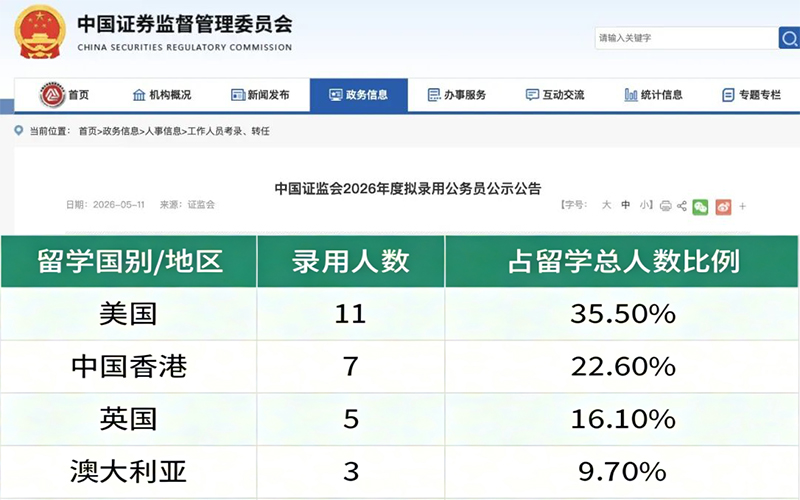The height and width of the screenshot is (500, 800).
Task: Click the red CSRC home icon
Action: coord(53,95)
